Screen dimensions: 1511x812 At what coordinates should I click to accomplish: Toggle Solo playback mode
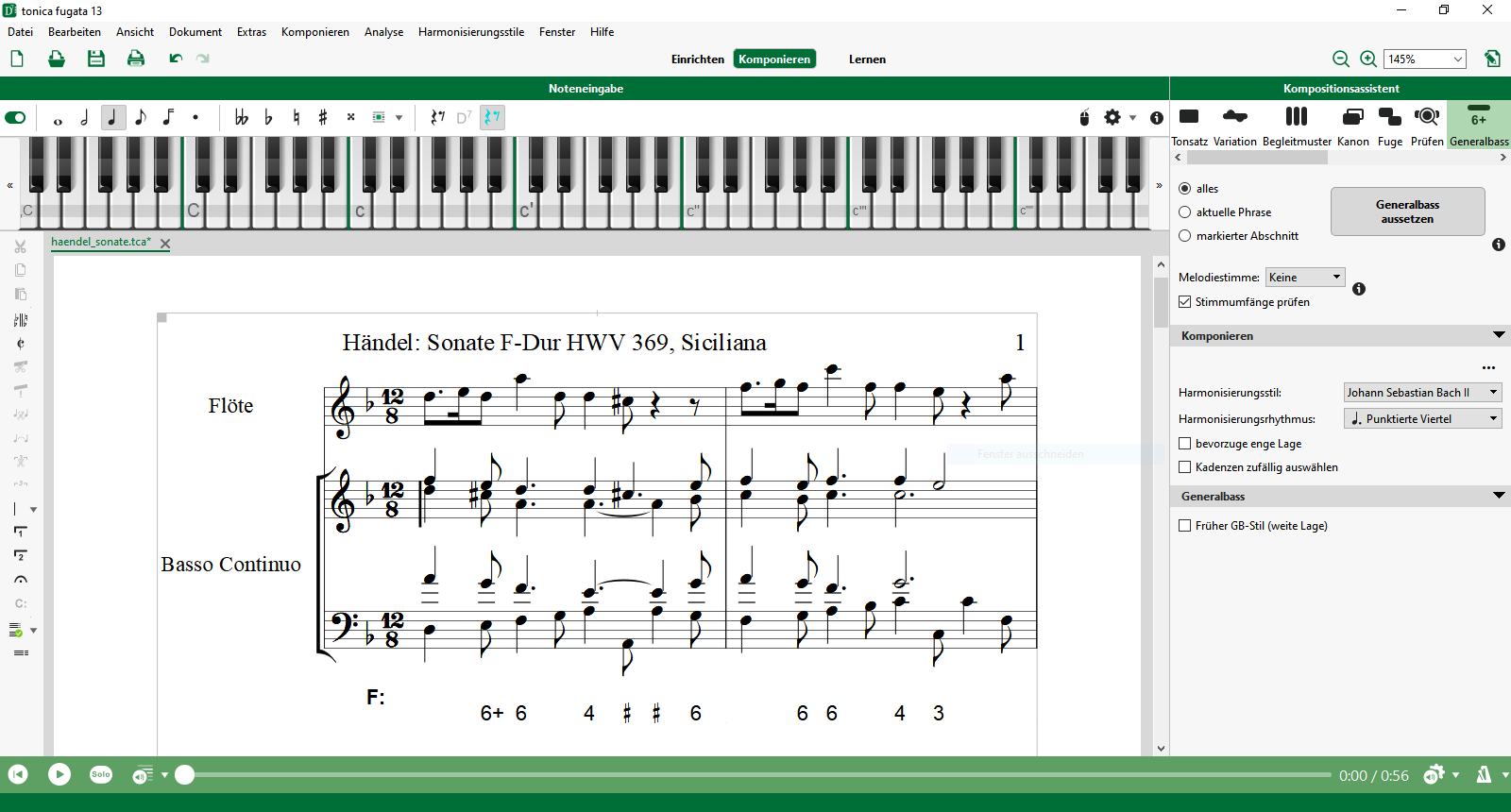101,774
